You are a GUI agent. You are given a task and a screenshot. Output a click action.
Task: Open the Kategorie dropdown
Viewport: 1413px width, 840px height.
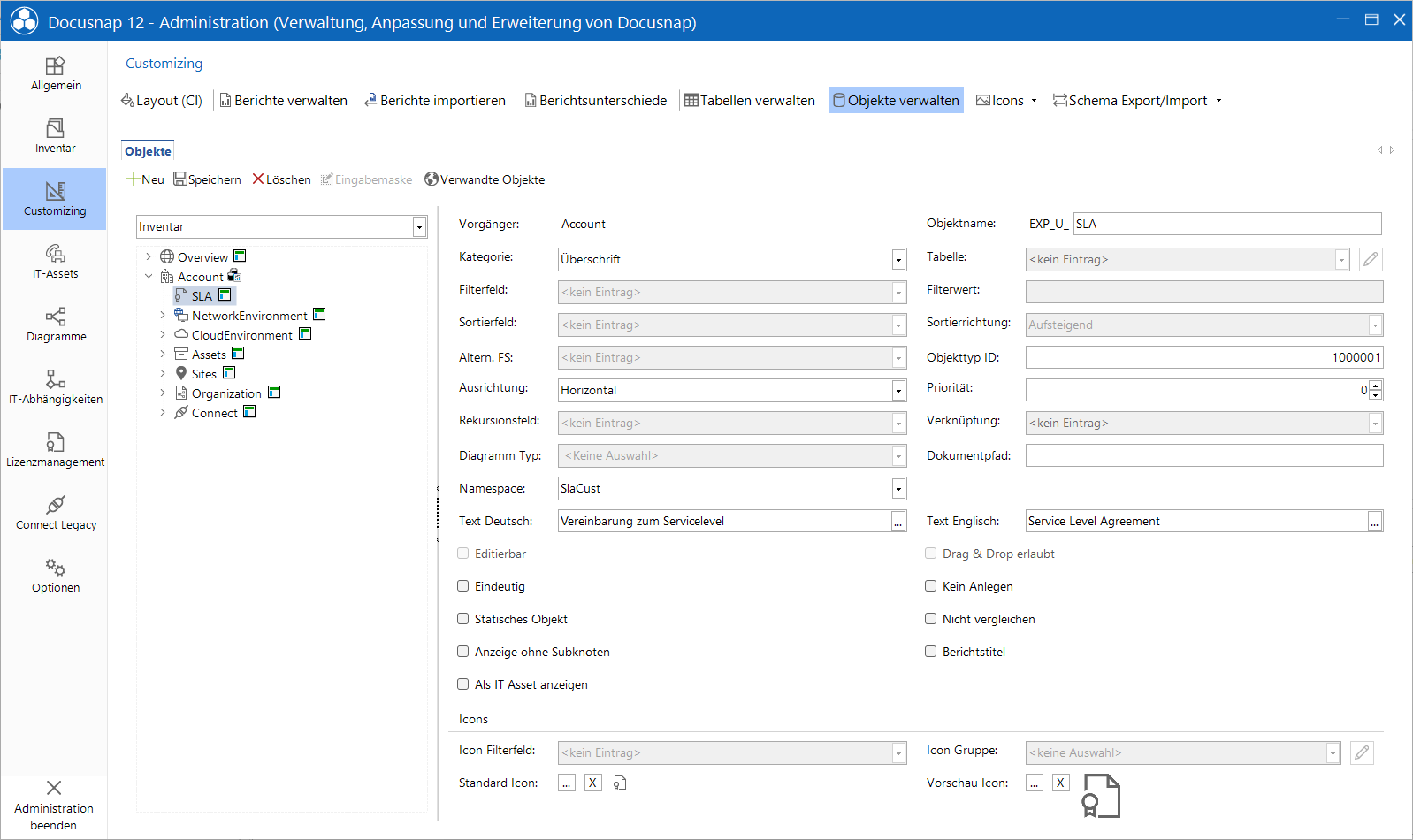[898, 260]
